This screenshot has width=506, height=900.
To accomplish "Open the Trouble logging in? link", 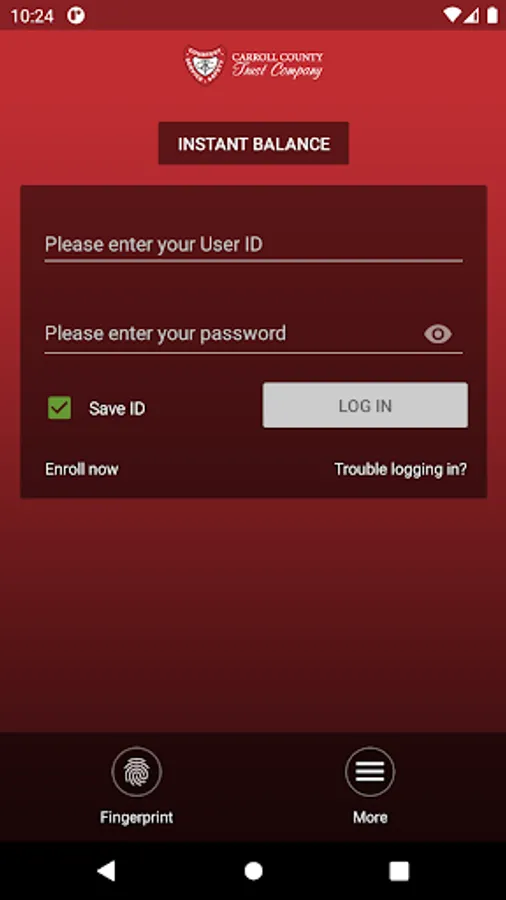I will tap(400, 470).
